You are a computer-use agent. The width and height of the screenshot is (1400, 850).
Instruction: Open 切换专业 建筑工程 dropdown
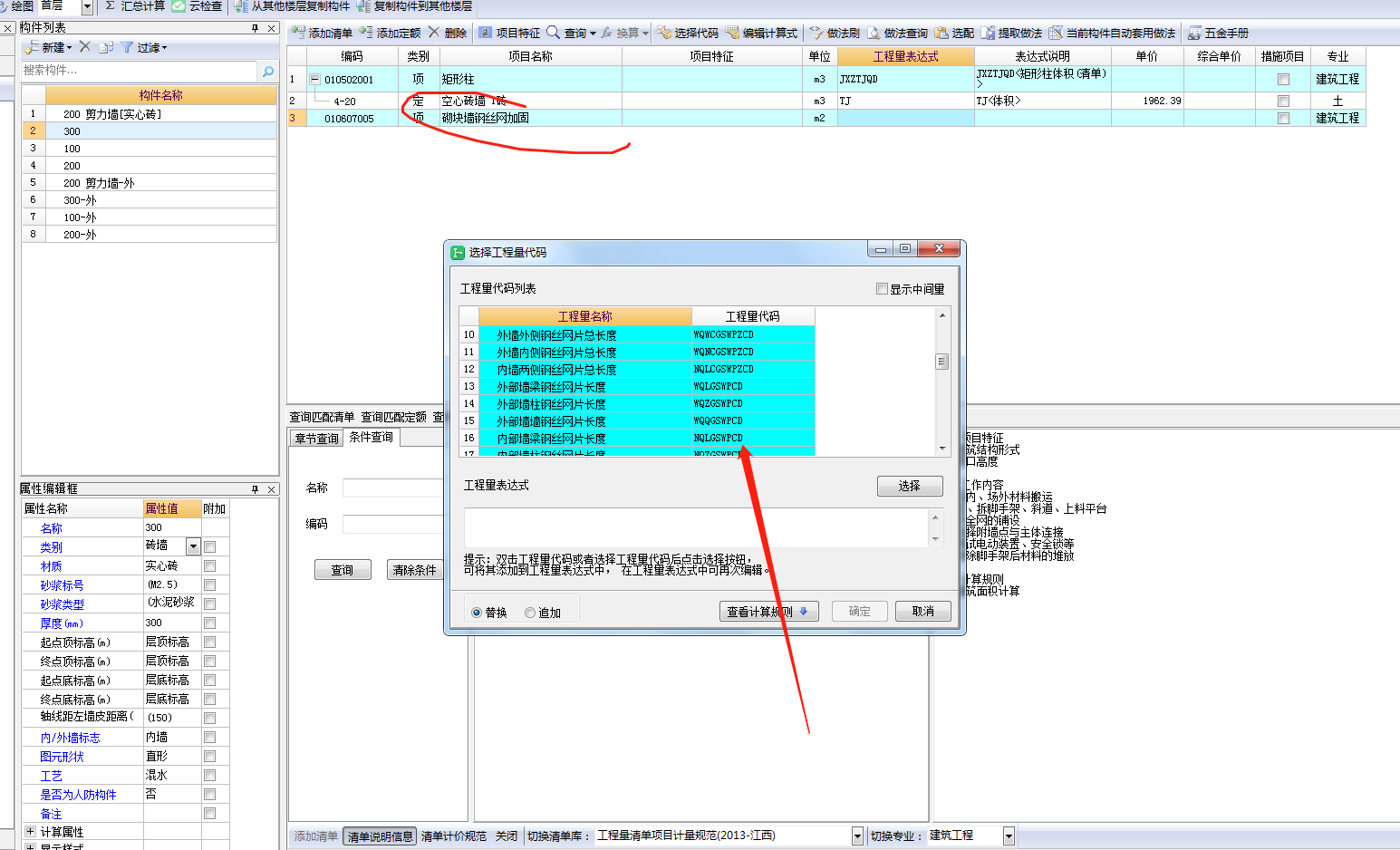tap(1009, 836)
